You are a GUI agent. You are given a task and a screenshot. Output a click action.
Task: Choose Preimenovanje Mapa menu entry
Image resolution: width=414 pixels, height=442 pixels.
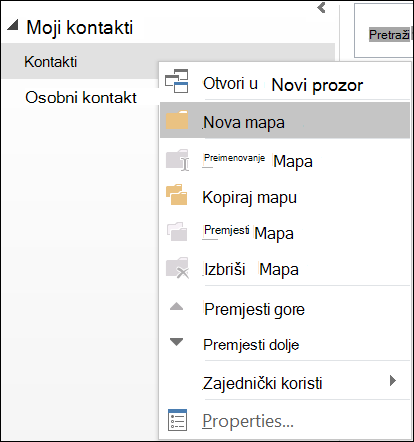point(285,160)
